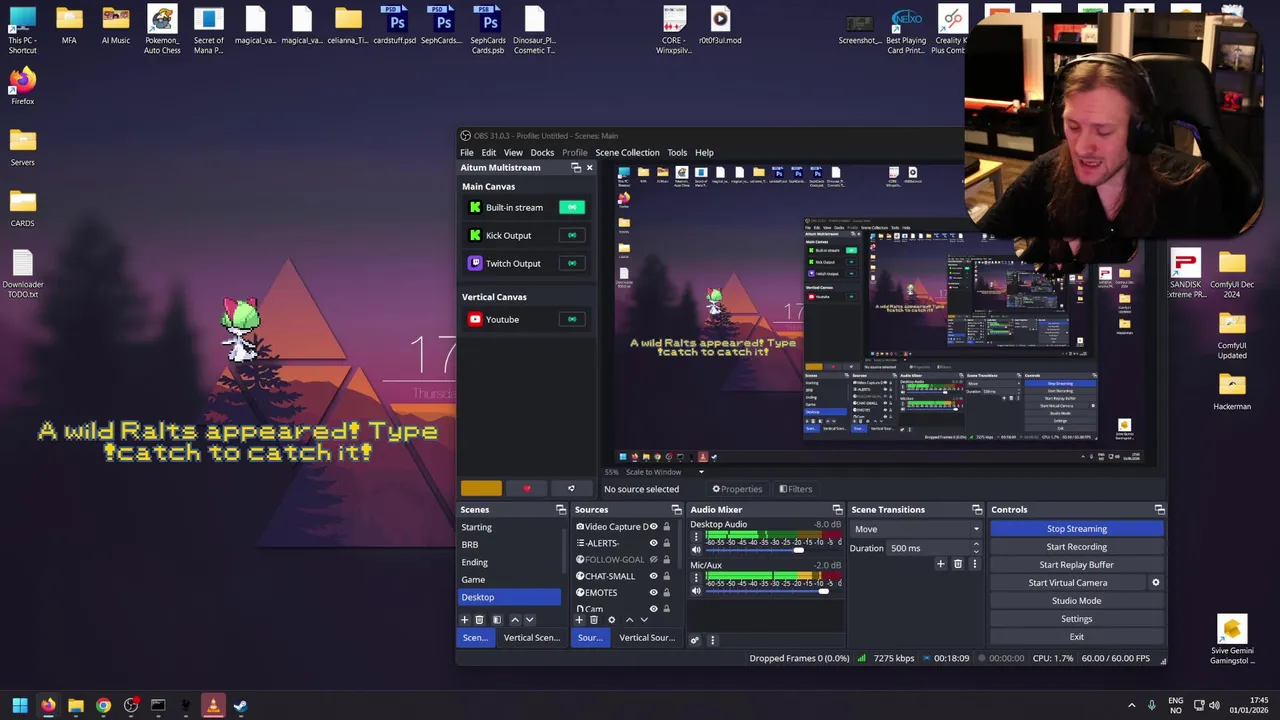
Task: Toggle the Twitch Output stream
Action: 572,263
